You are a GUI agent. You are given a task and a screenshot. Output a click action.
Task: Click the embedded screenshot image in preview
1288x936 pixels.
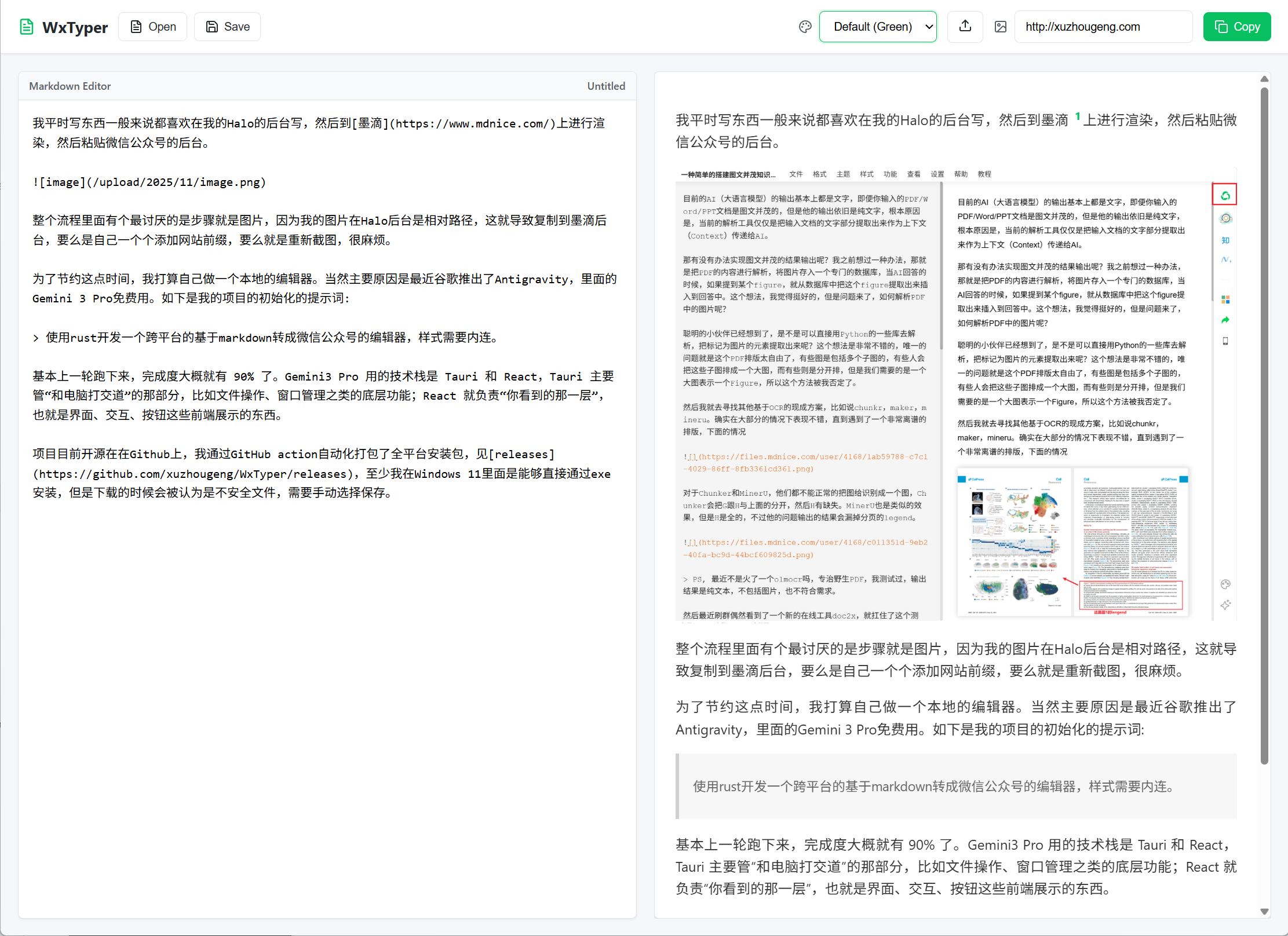pos(955,394)
